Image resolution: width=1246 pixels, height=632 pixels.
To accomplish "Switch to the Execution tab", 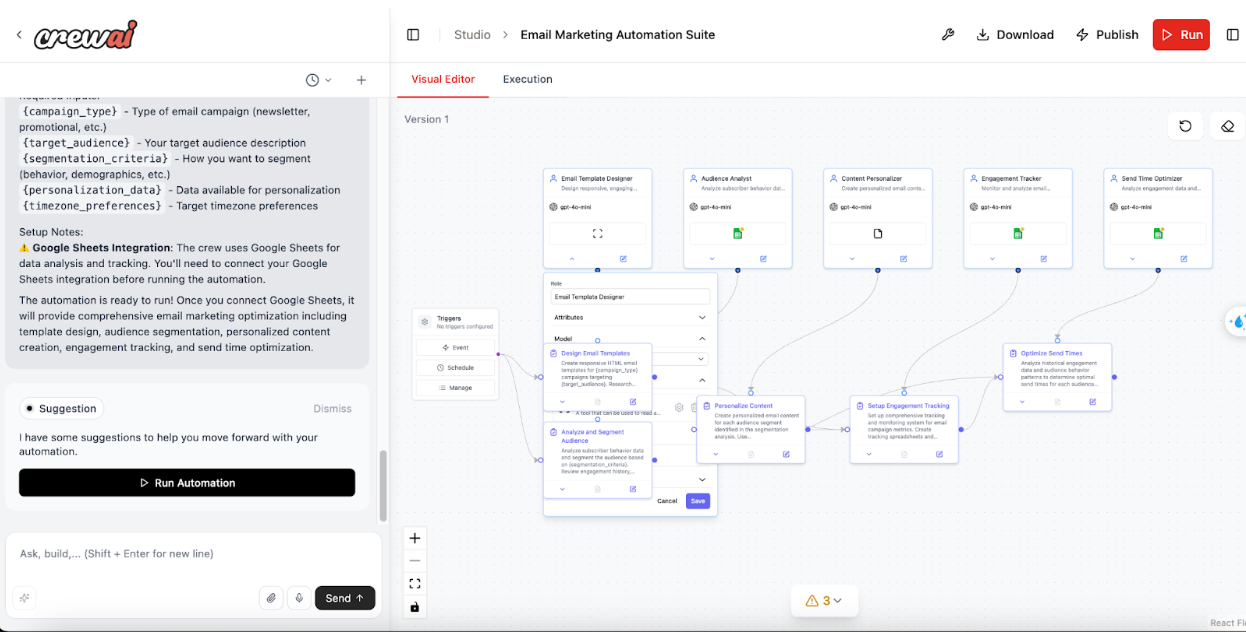I will coord(527,79).
